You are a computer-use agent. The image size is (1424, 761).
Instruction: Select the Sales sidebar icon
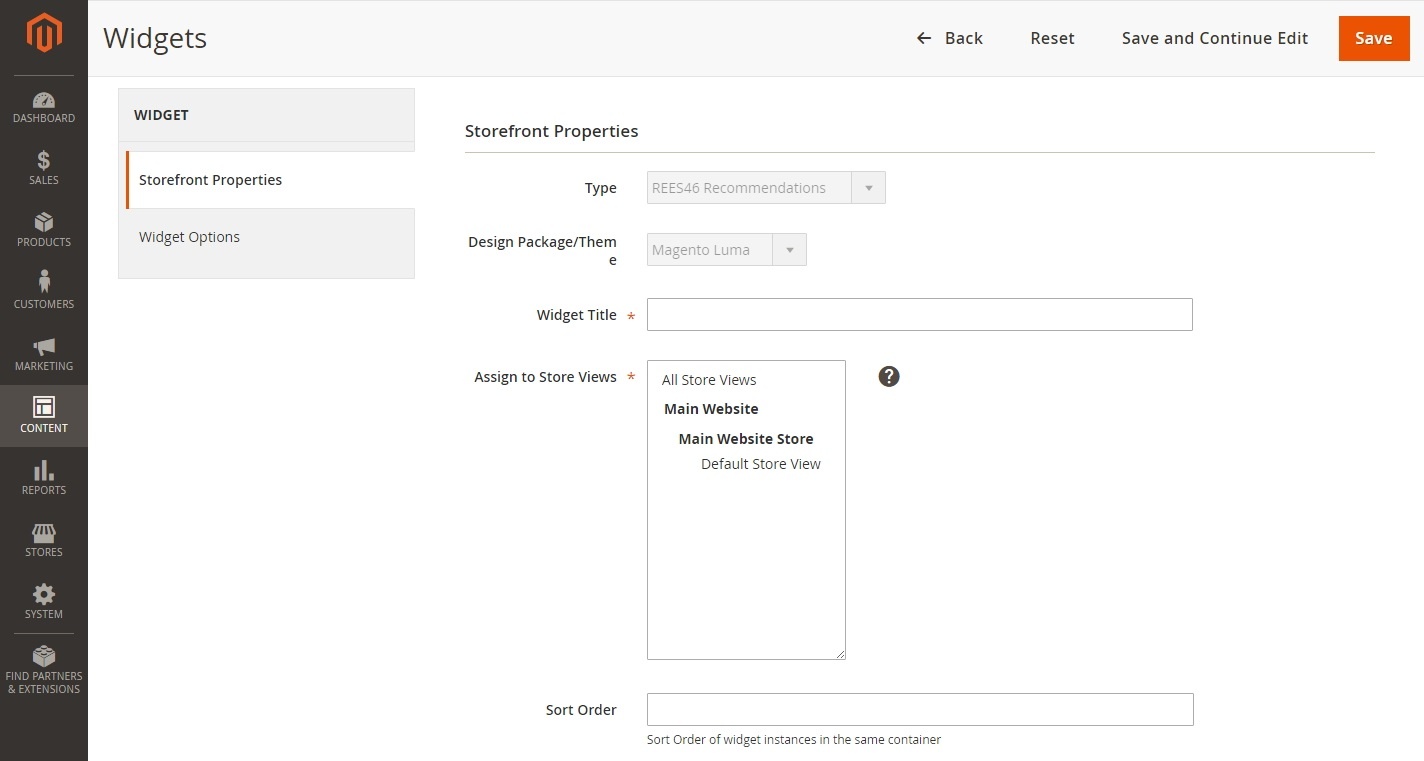pyautogui.click(x=44, y=168)
